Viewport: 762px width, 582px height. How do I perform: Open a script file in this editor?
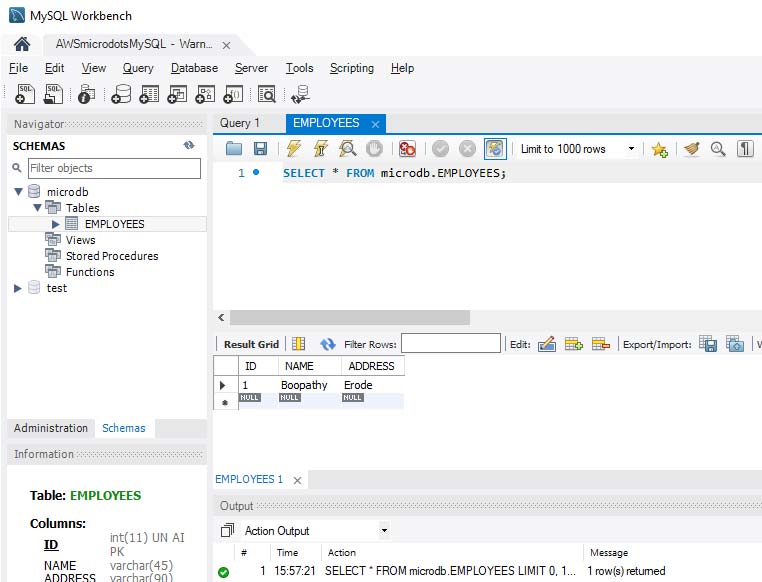click(234, 149)
